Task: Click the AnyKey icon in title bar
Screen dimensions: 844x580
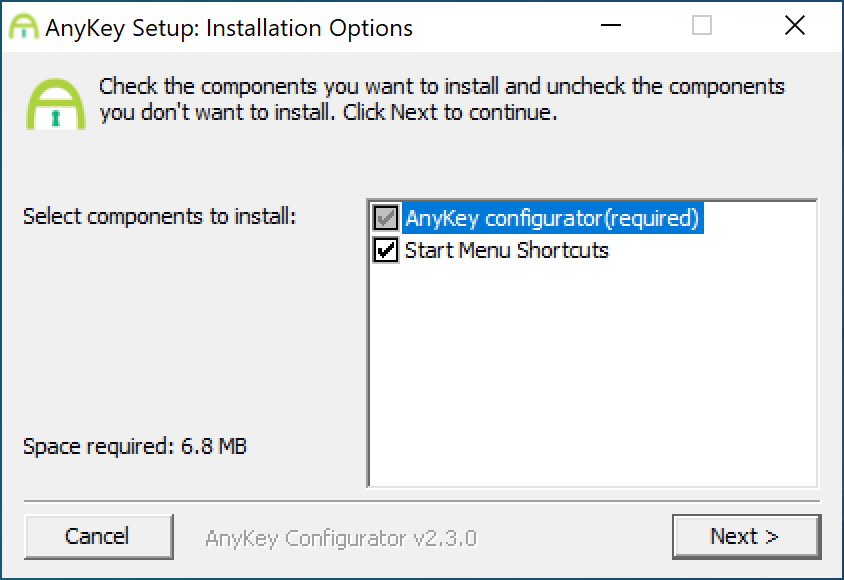Action: pos(24,26)
